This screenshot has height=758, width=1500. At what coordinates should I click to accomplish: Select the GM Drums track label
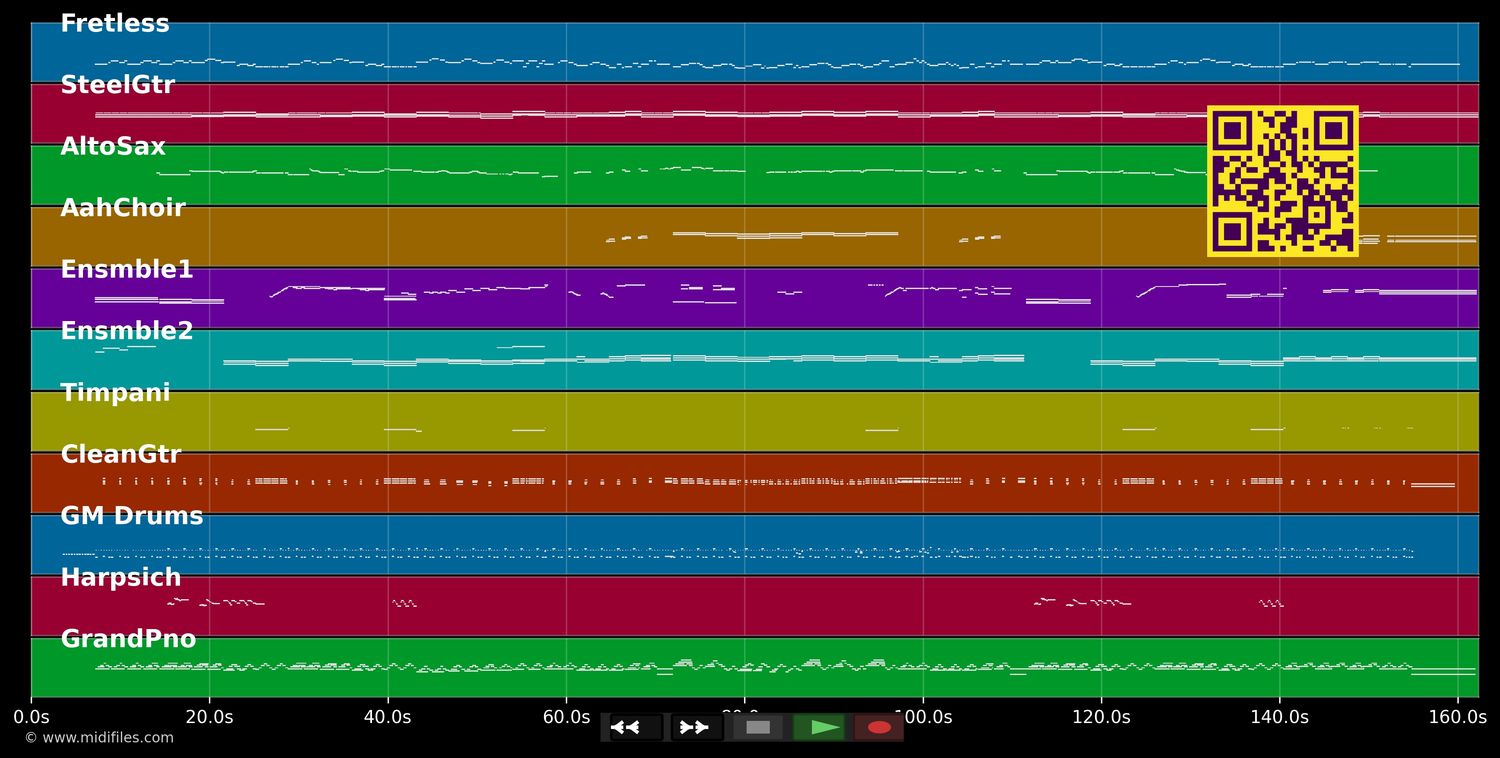click(x=132, y=517)
